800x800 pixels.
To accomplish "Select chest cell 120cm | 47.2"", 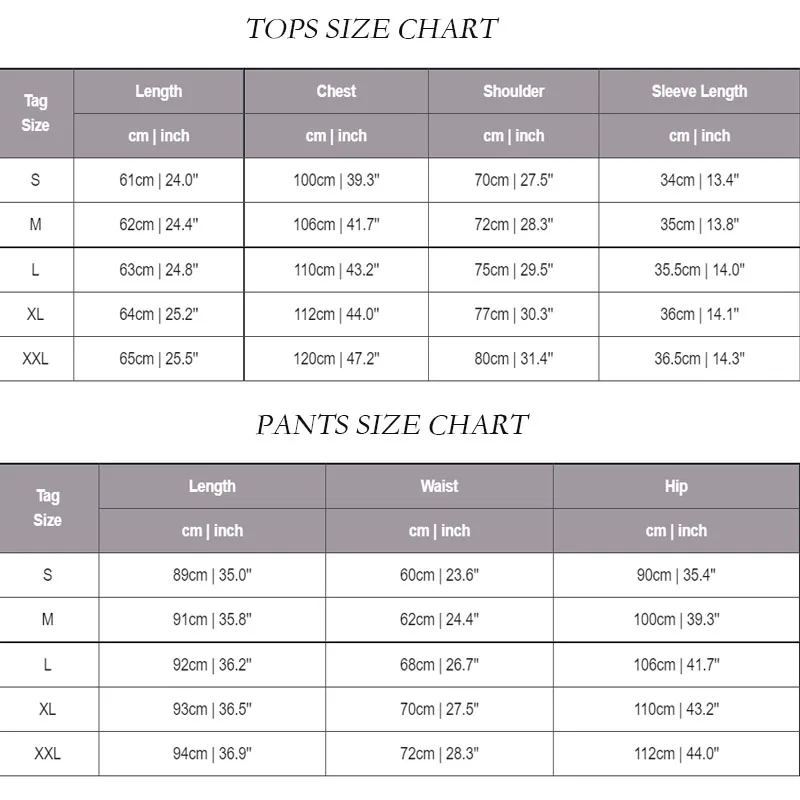I will [336, 359].
